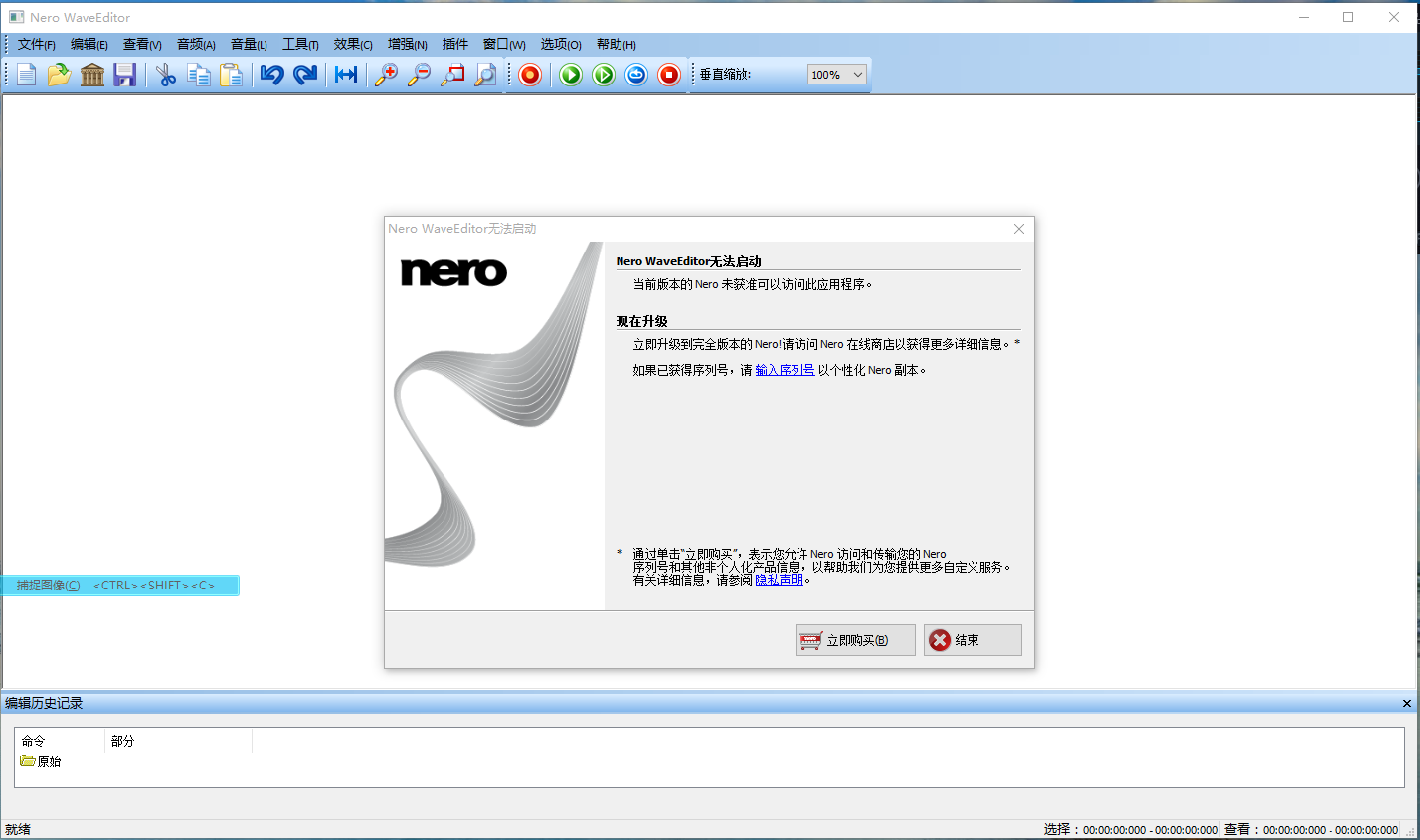This screenshot has height=840, width=1420.
Task: Open the 音频(A) menu
Action: tap(196, 45)
